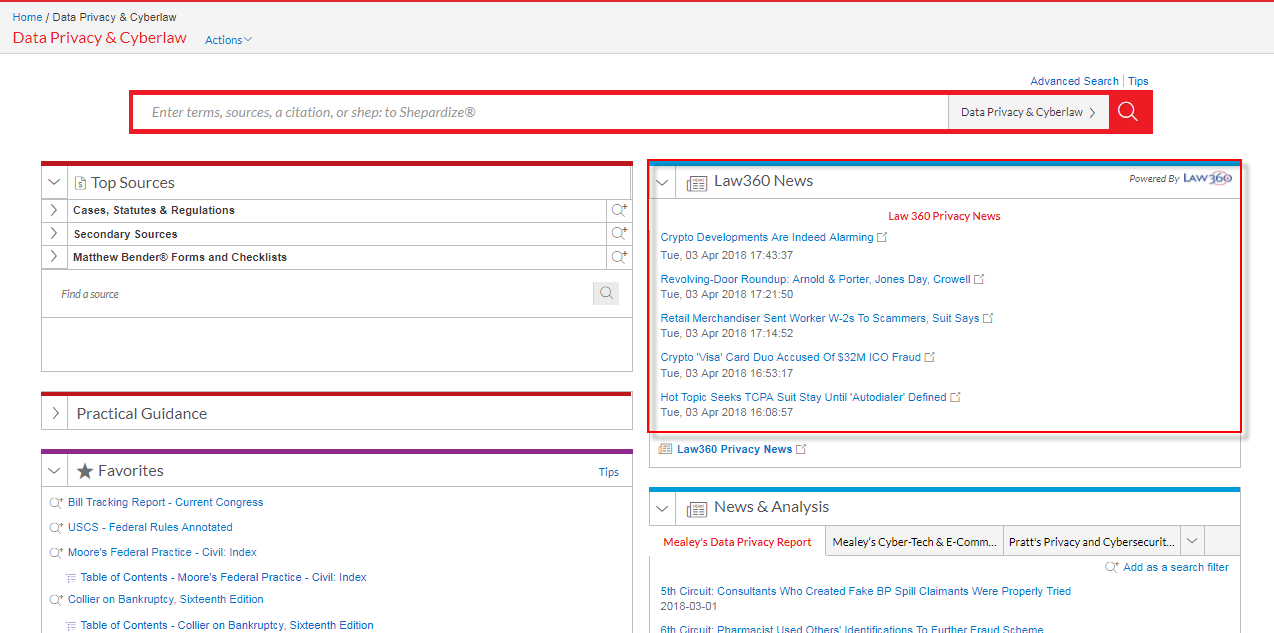Click the Law360 News newspaper icon
The image size is (1274, 633).
tap(697, 183)
